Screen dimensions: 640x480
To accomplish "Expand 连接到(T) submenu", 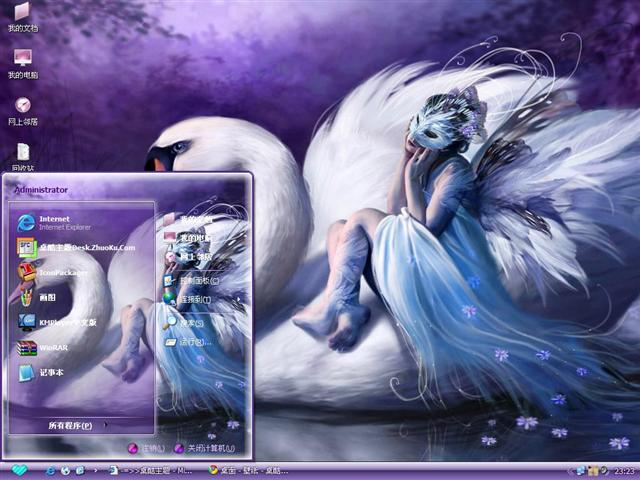I will click(202, 299).
